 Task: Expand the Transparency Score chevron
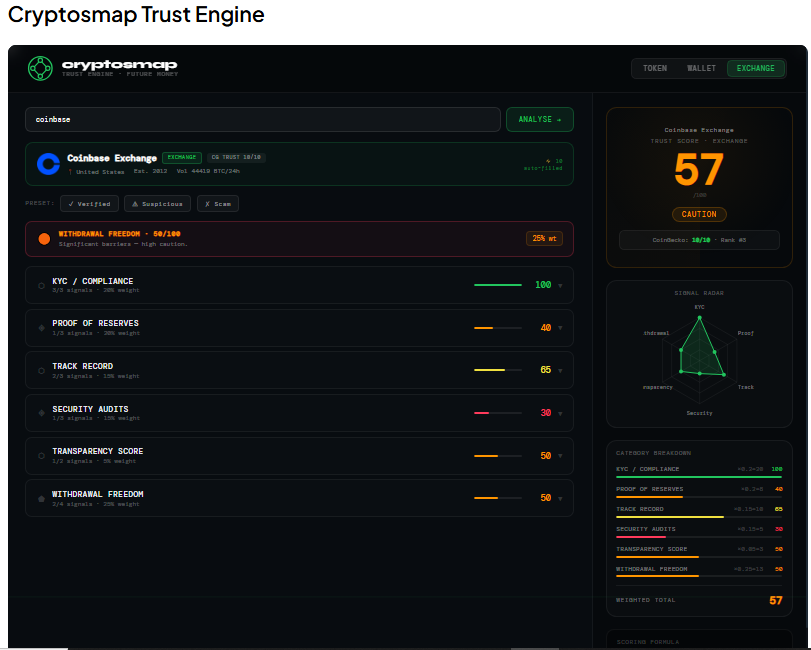tap(560, 456)
